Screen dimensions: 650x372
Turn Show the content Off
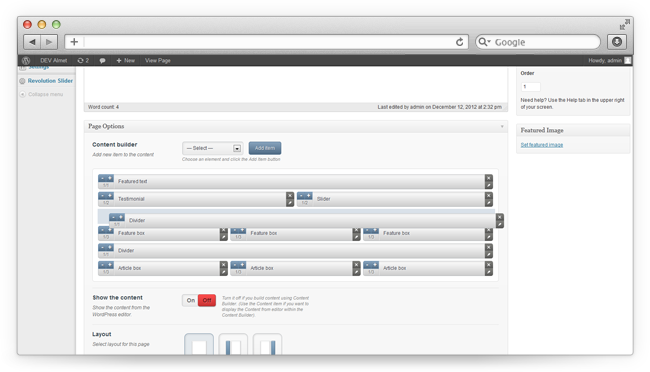click(207, 300)
